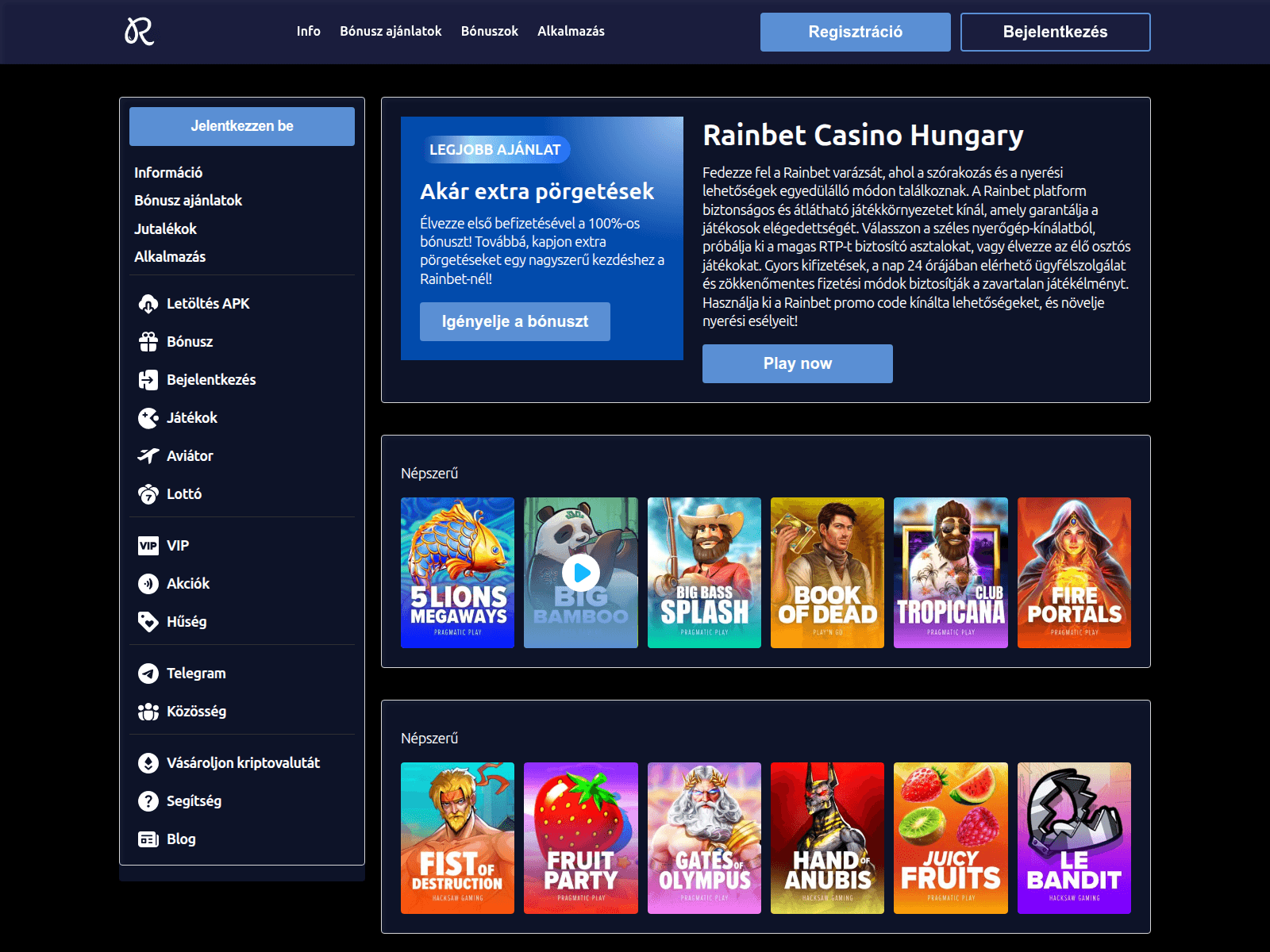Click the Aviátor plane icon
The width and height of the screenshot is (1270, 952).
point(148,456)
